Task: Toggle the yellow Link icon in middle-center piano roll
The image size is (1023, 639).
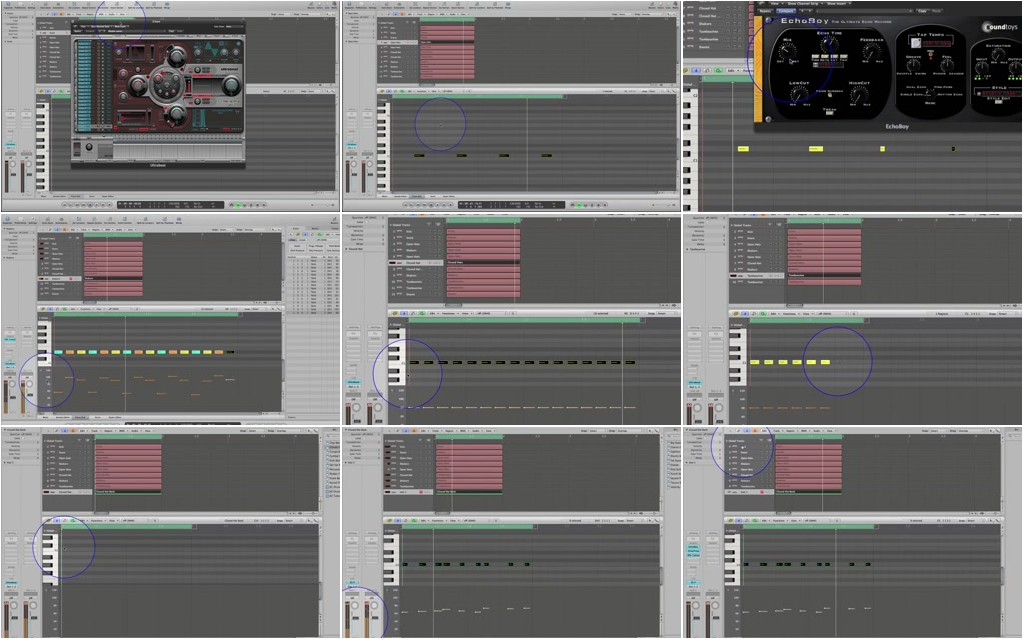Action: [x=393, y=313]
